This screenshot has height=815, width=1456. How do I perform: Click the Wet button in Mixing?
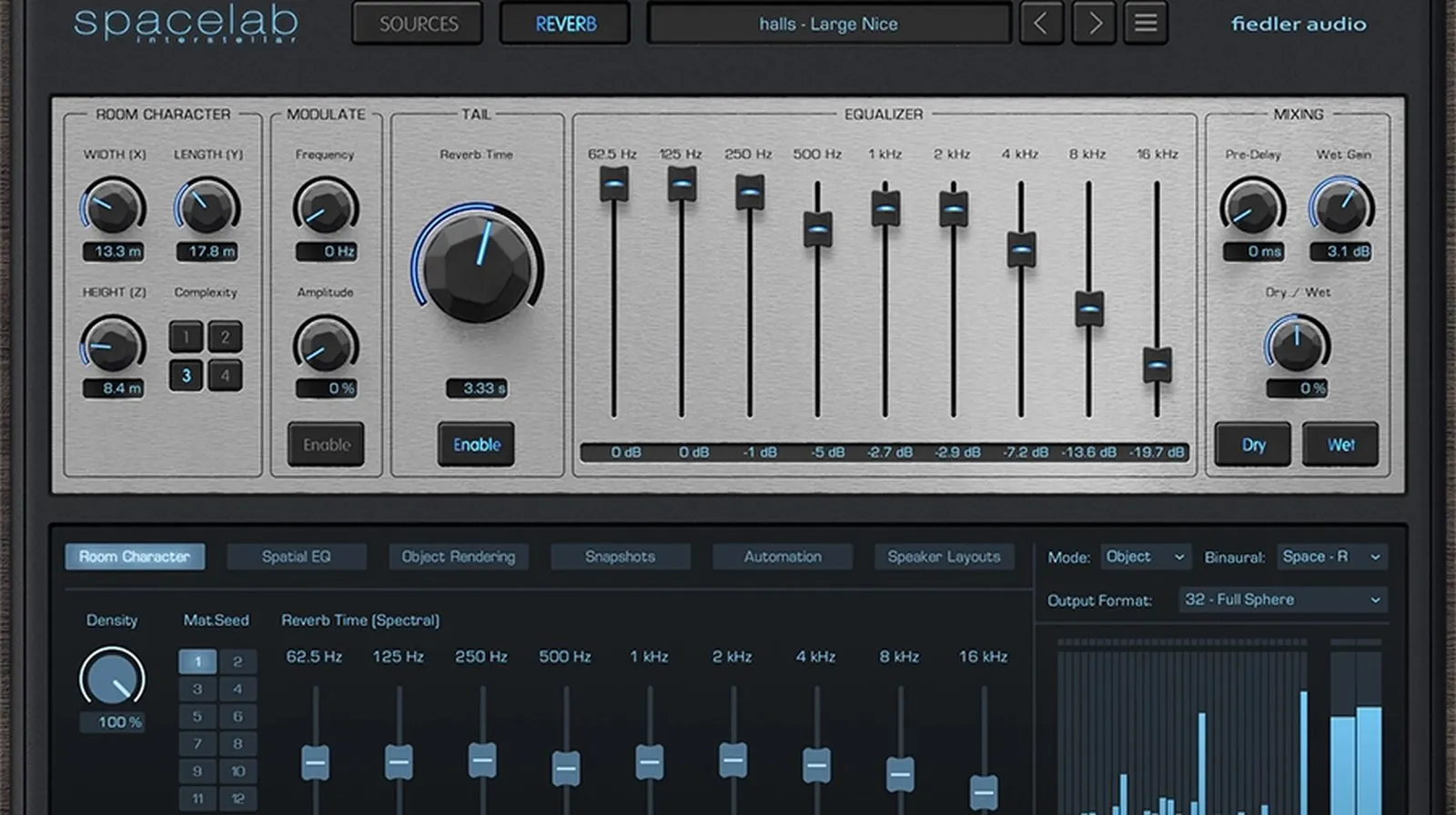pyautogui.click(x=1340, y=445)
